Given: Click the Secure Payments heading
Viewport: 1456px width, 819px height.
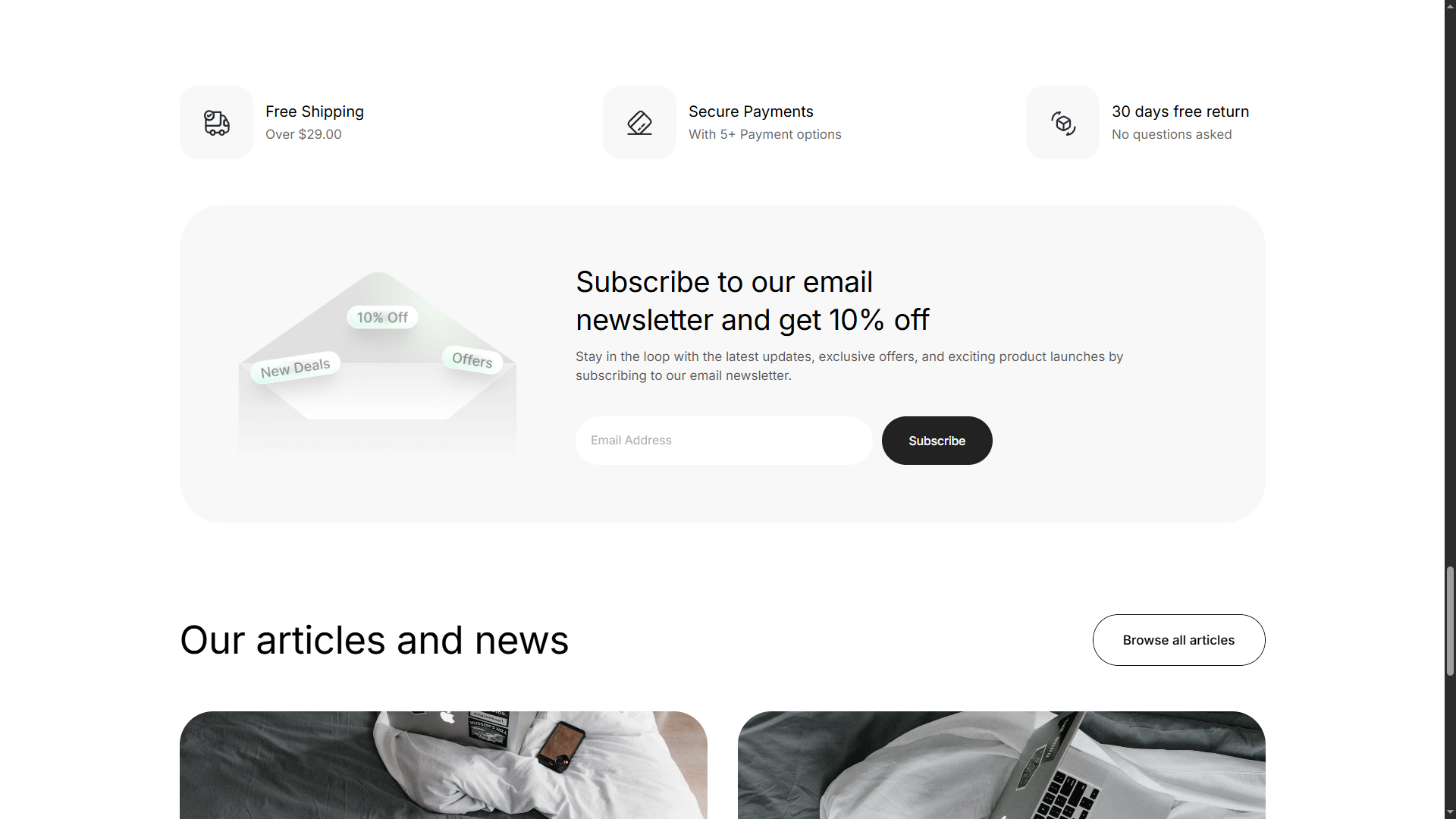Looking at the screenshot, I should pyautogui.click(x=751, y=111).
